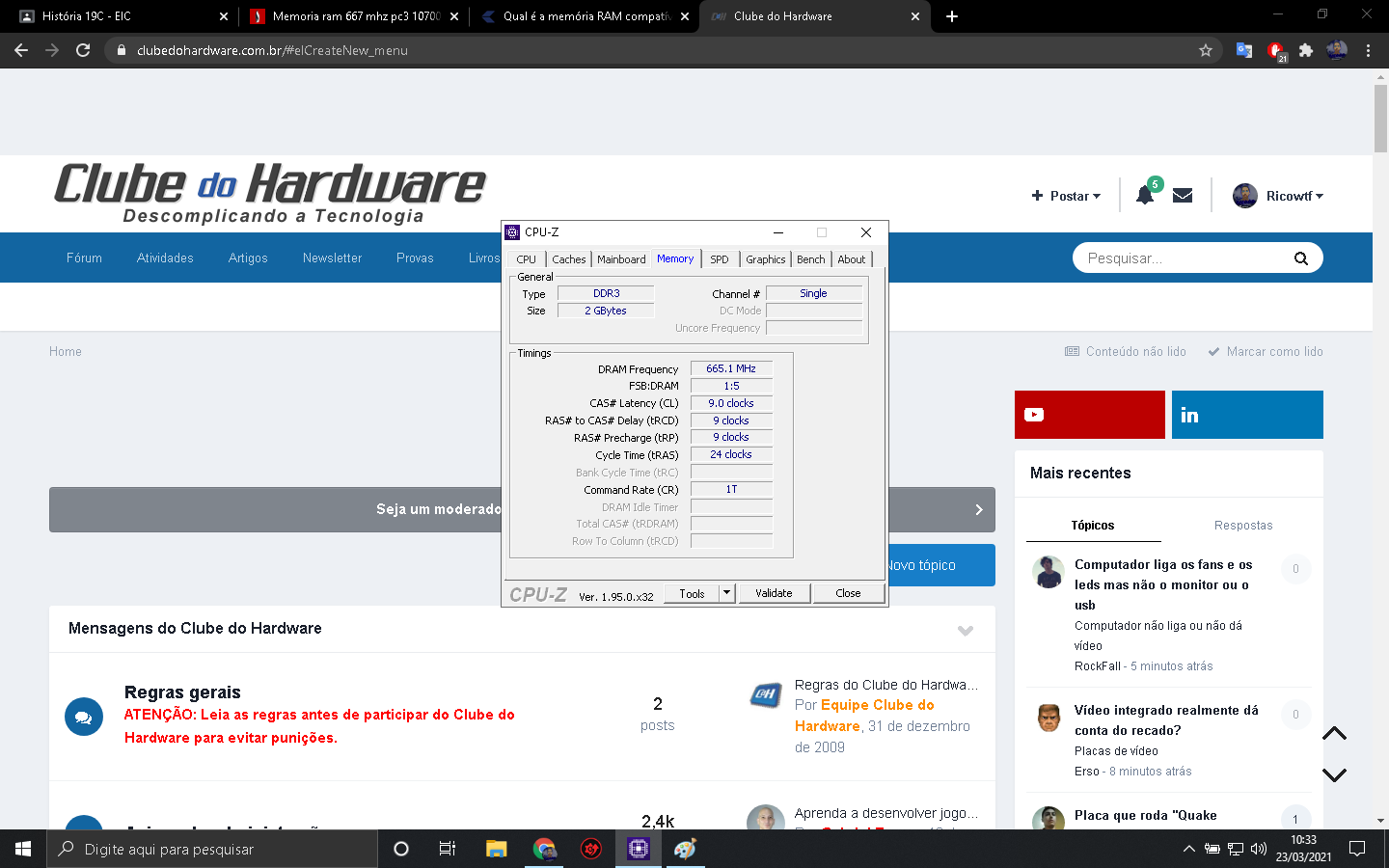Select Respostas tab in Mais recentes
Viewport: 1389px width, 868px height.
point(1243,526)
